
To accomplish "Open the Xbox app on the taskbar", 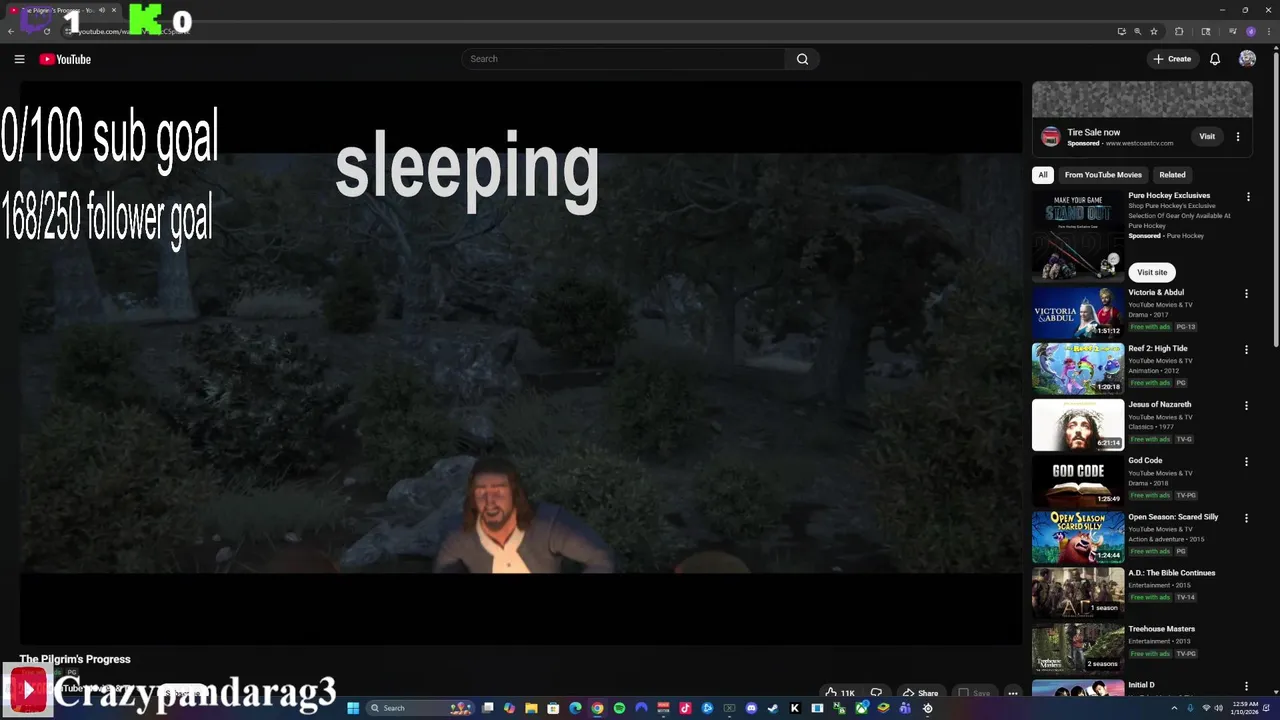I will 861,708.
